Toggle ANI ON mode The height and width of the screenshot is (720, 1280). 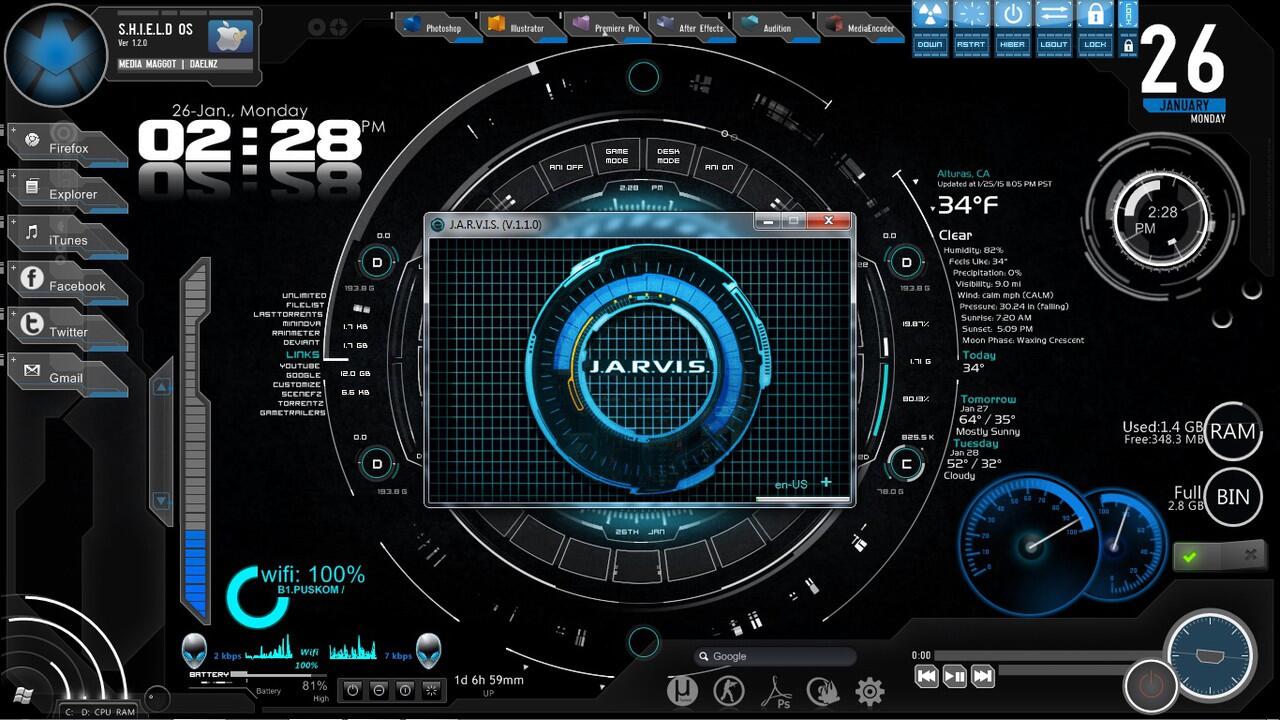tap(719, 167)
